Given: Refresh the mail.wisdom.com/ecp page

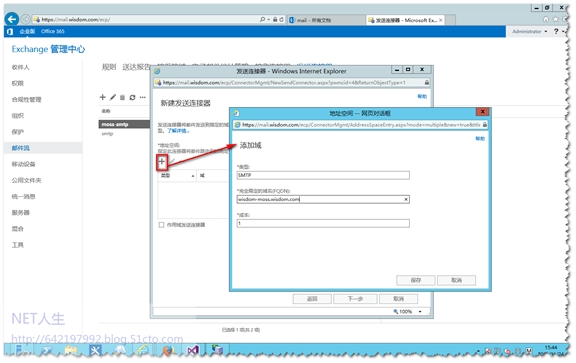Looking at the screenshot, I should point(281,19).
